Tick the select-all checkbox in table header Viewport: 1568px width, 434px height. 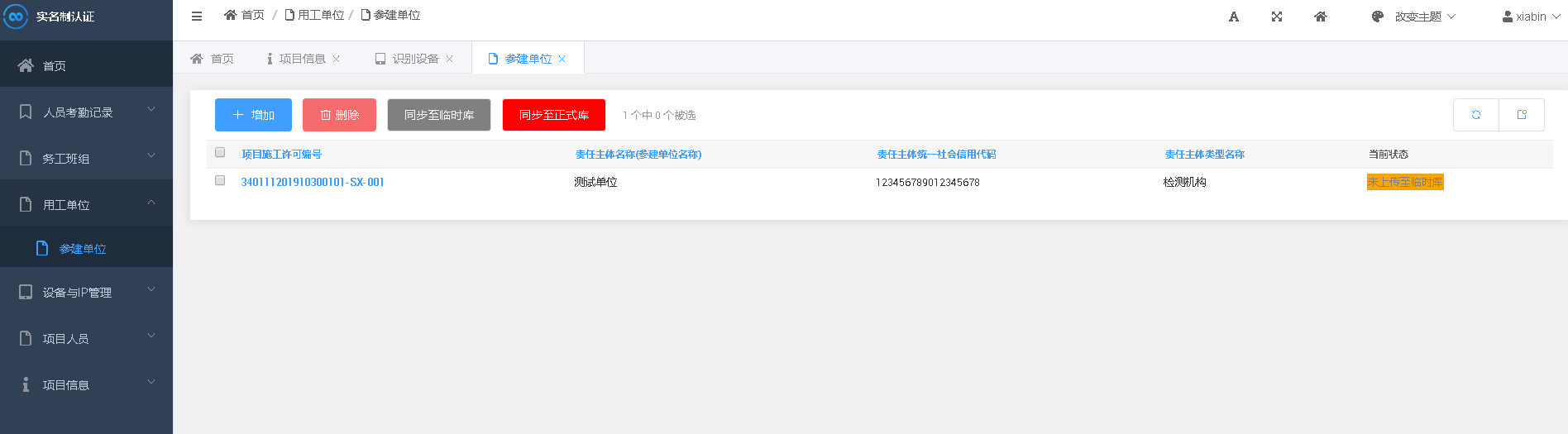[220, 152]
